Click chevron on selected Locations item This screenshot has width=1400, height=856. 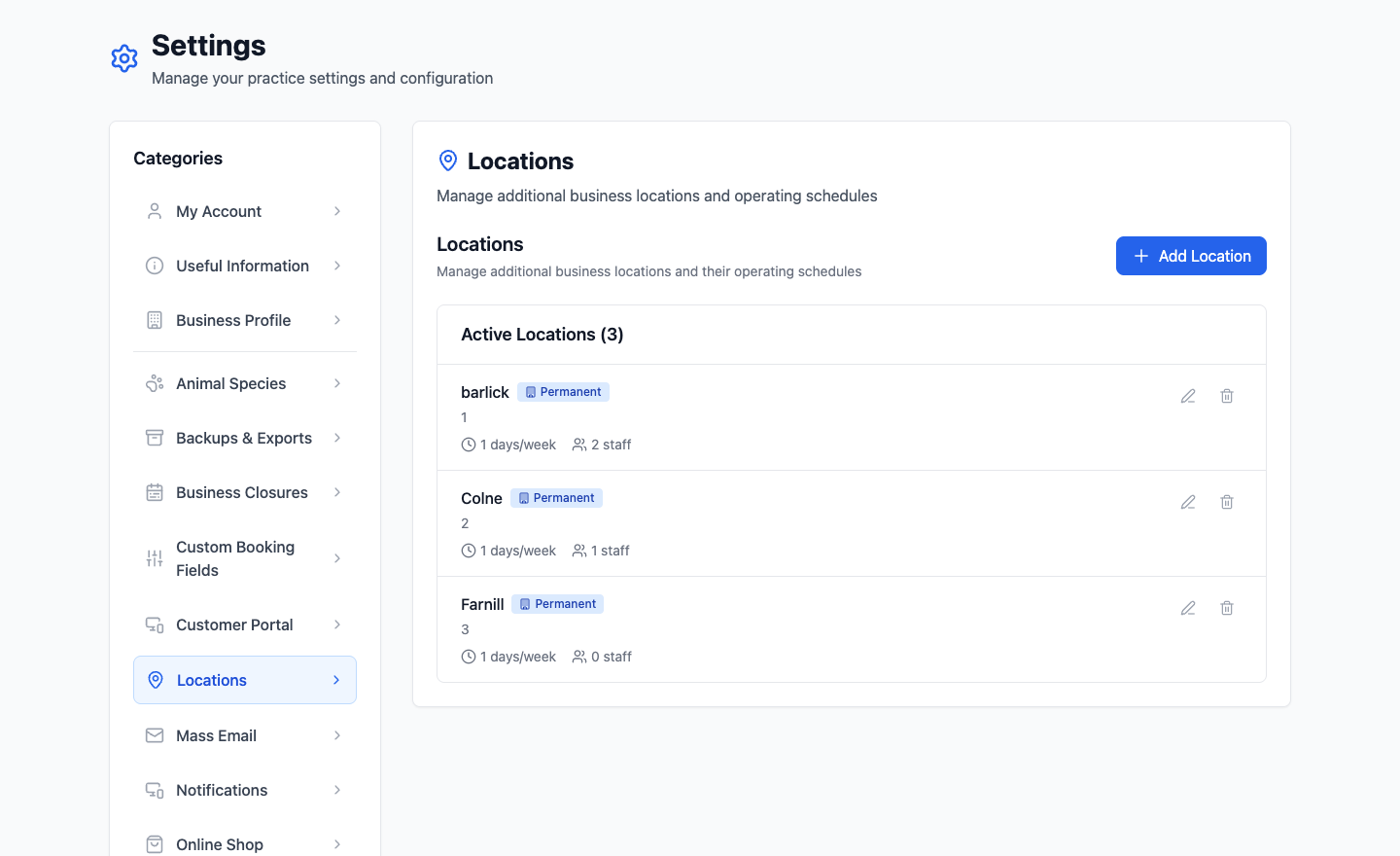tap(336, 680)
